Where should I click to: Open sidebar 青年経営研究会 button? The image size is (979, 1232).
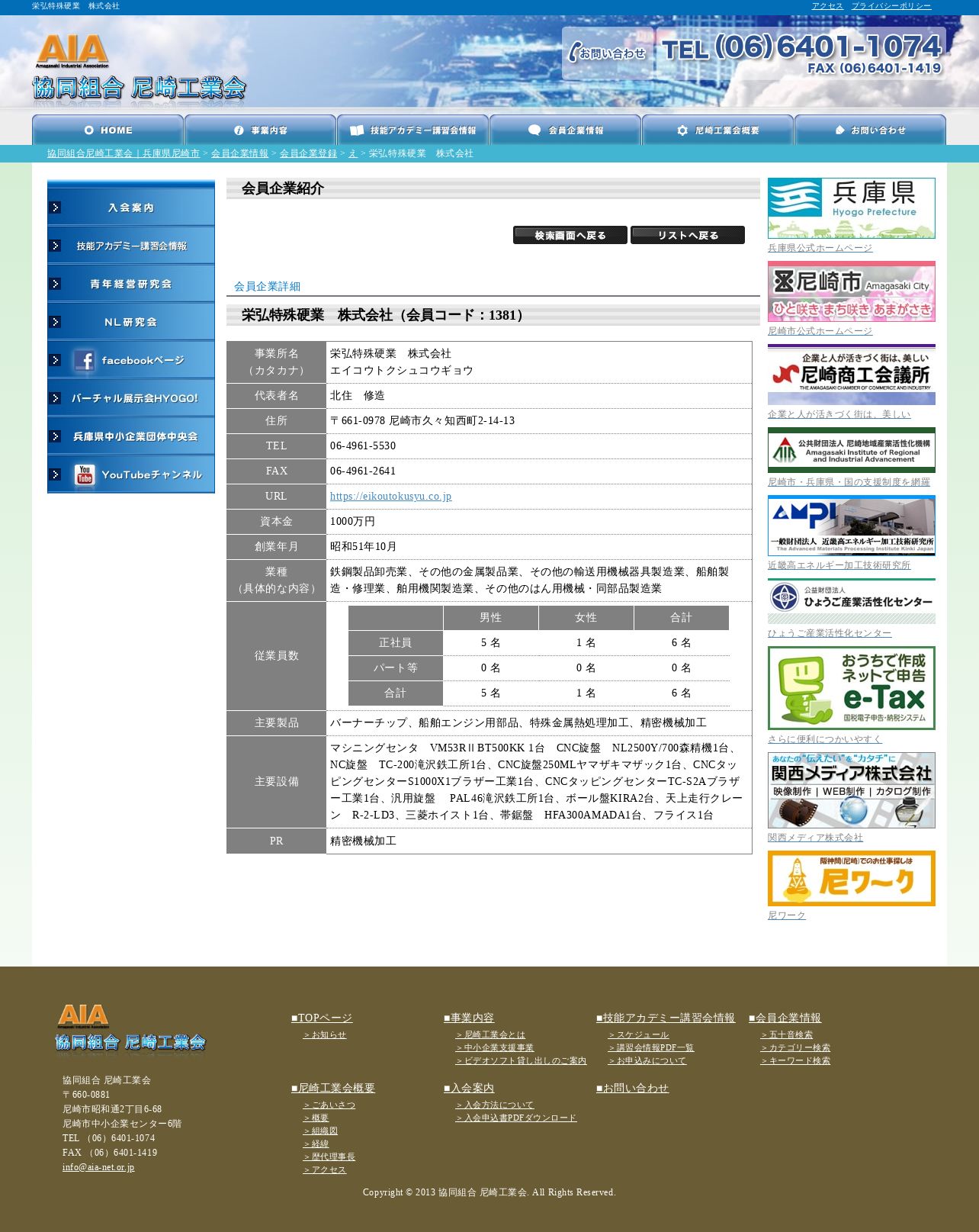[131, 284]
